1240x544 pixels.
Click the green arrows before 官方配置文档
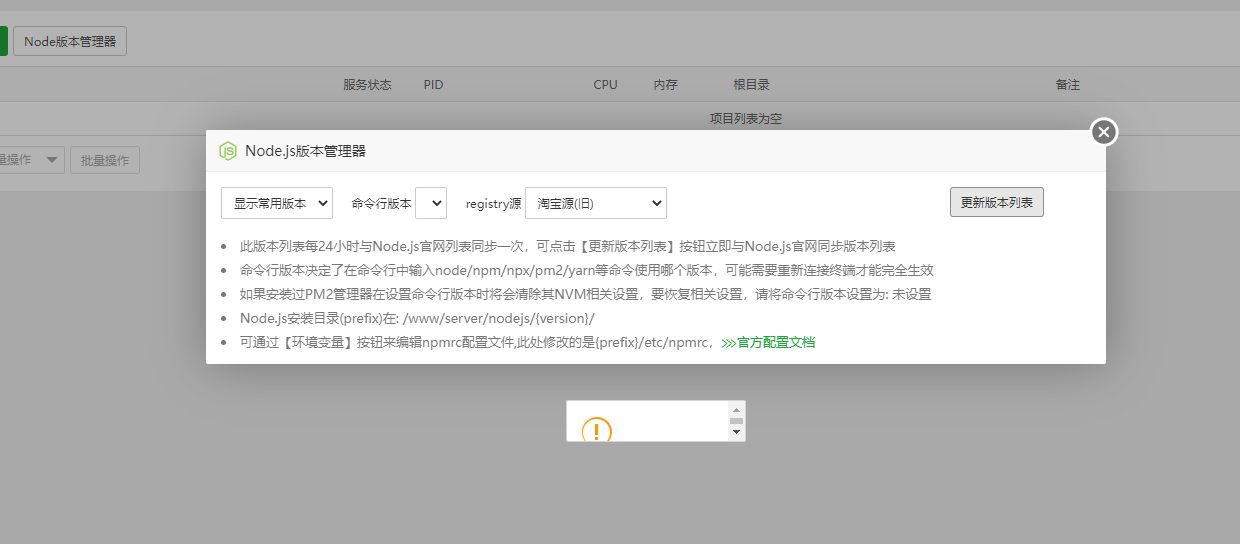pyautogui.click(x=728, y=343)
